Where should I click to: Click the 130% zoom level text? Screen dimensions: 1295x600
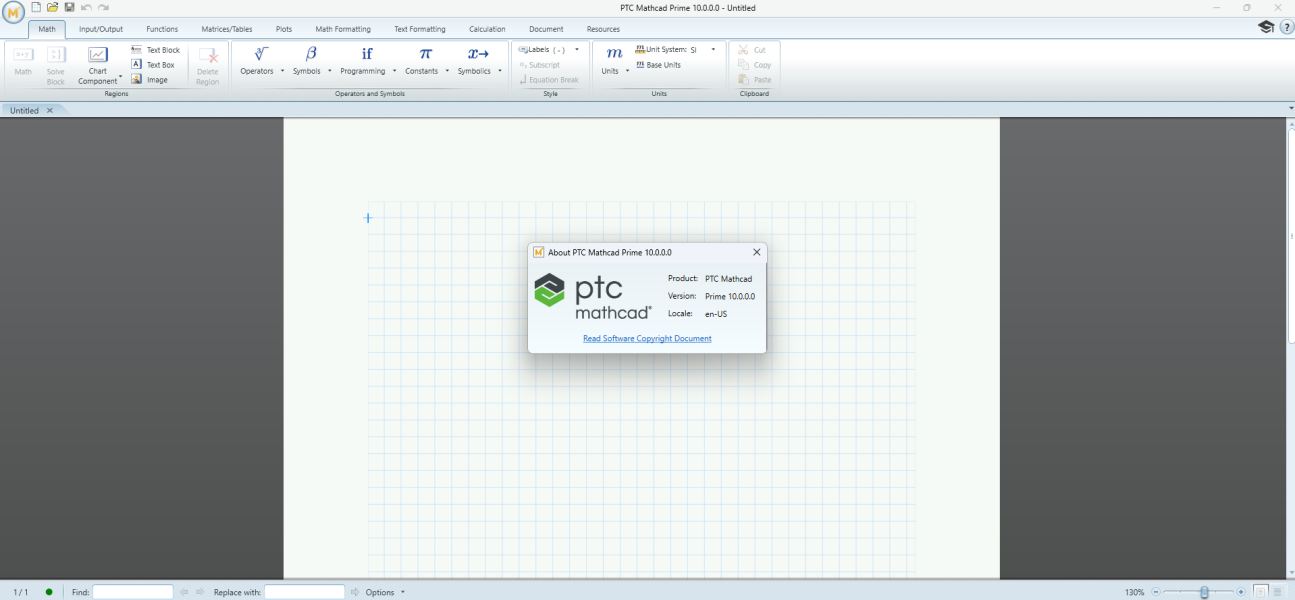pos(1134,592)
